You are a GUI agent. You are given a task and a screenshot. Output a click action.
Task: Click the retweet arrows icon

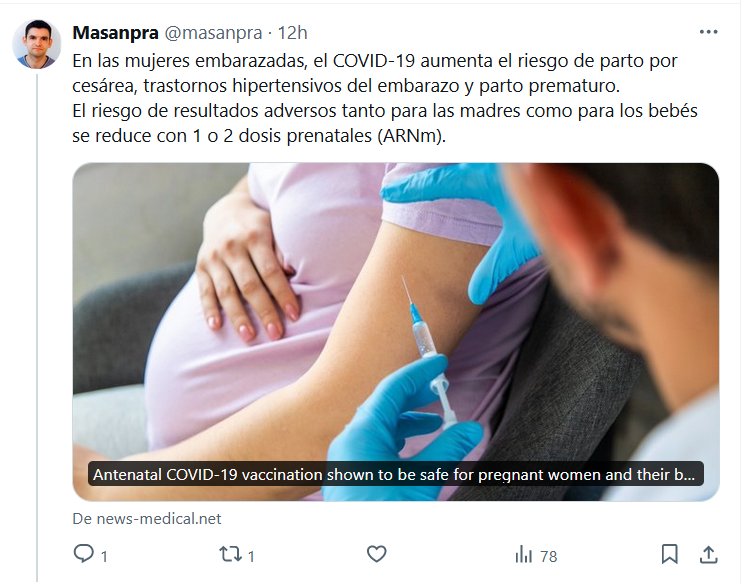pos(231,554)
